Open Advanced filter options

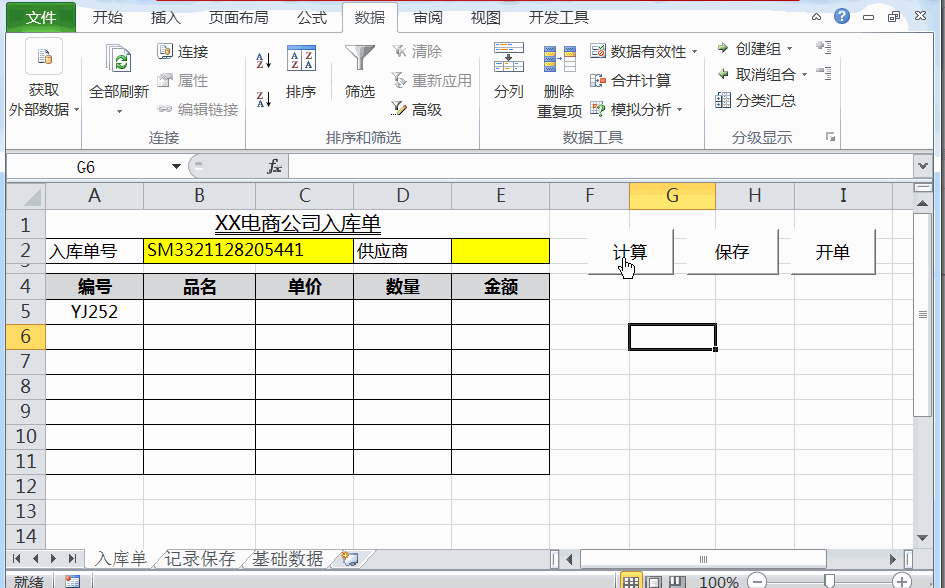[x=416, y=109]
